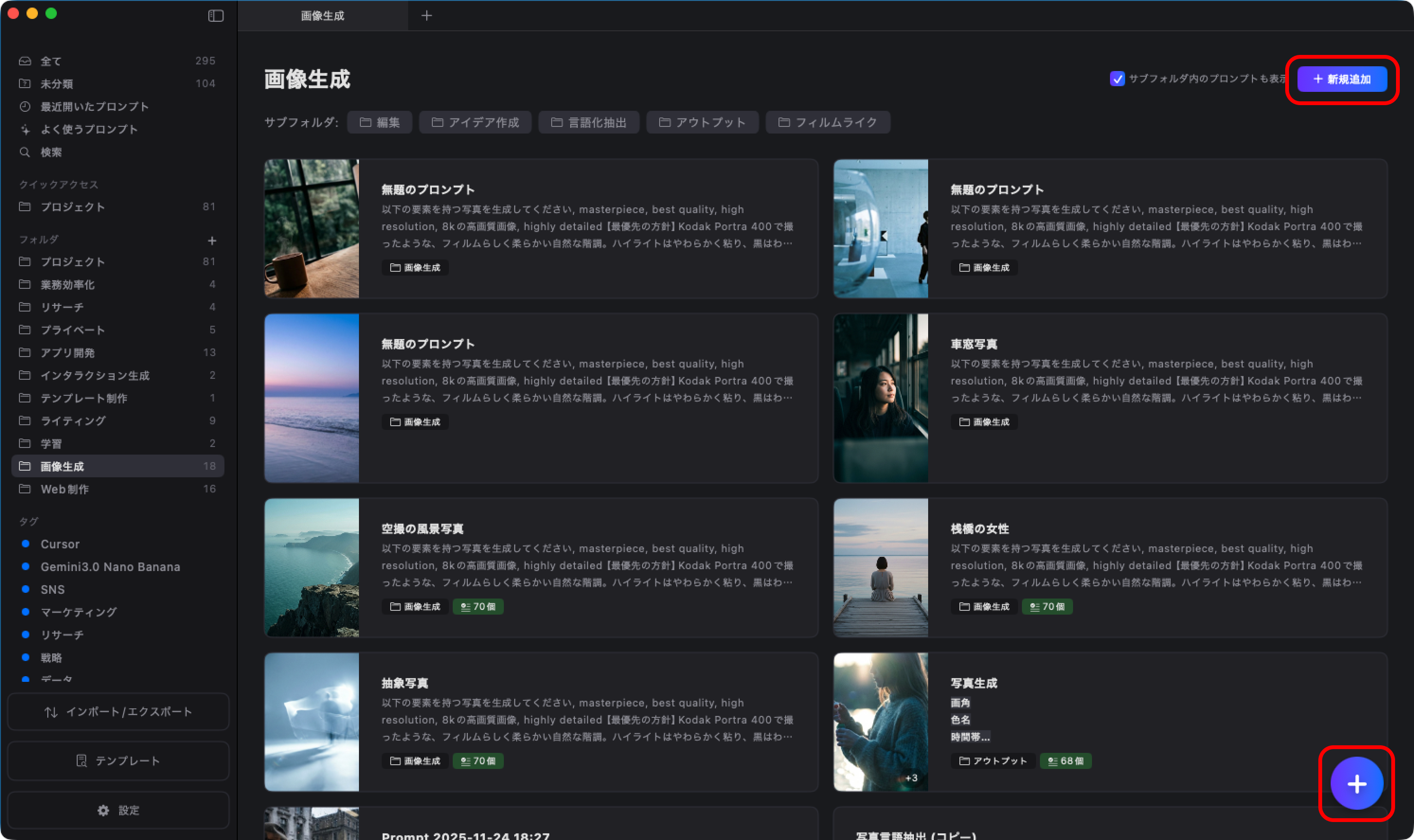
Task: Open the sunset beach thumbnail prompt
Action: (312, 398)
